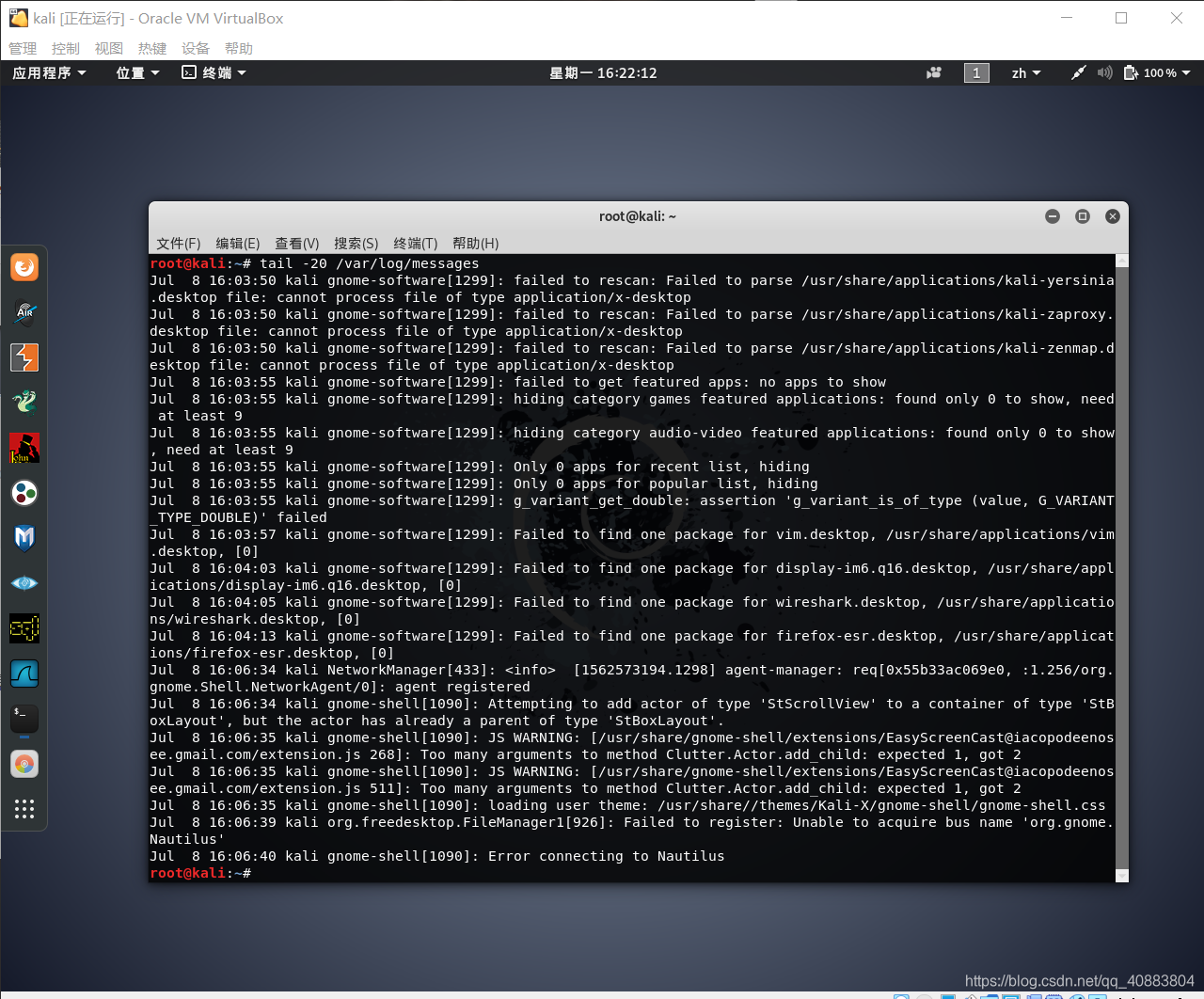Click the 'no apps to show' log line
The image size is (1204, 999).
pyautogui.click(x=518, y=382)
